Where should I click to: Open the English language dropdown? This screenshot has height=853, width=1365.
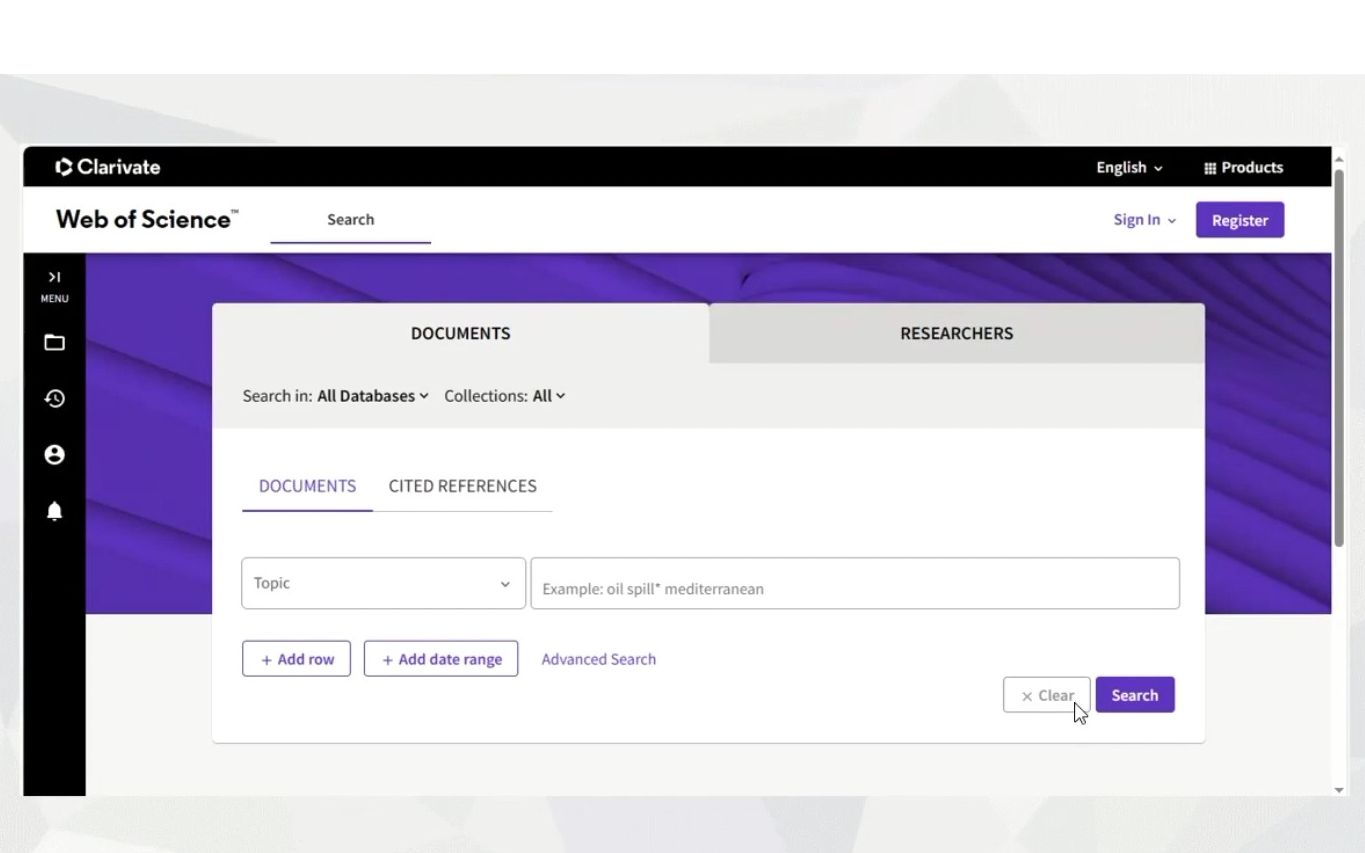pos(1129,167)
